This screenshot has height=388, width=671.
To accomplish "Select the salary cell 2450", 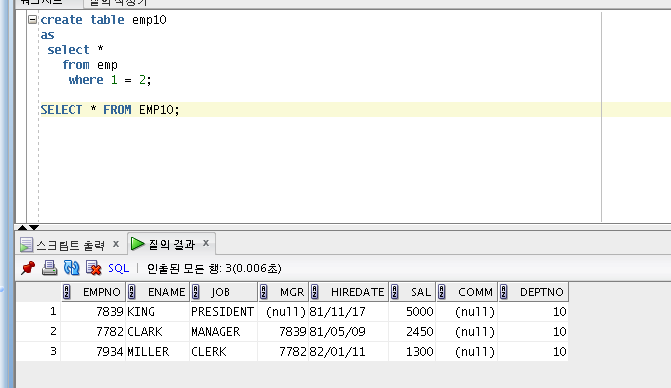I will (x=413, y=332).
